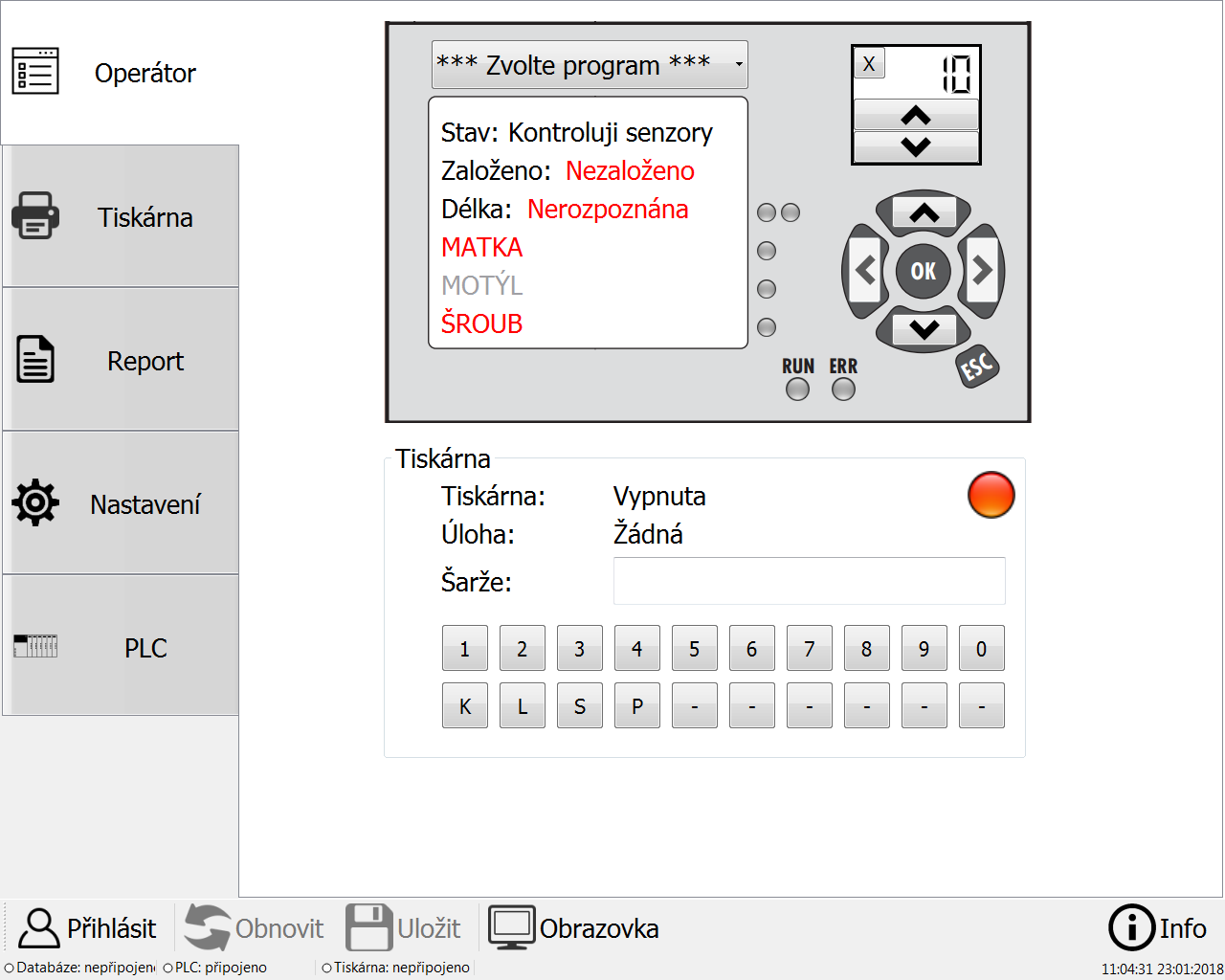Viewport: 1225px width, 980px height.
Task: Click the Žádná task value text
Action: pyautogui.click(x=648, y=533)
